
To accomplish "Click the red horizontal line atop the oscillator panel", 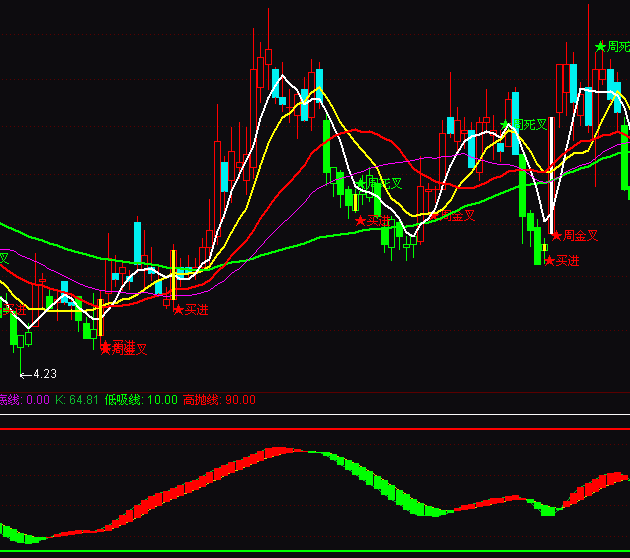I will tap(315, 429).
